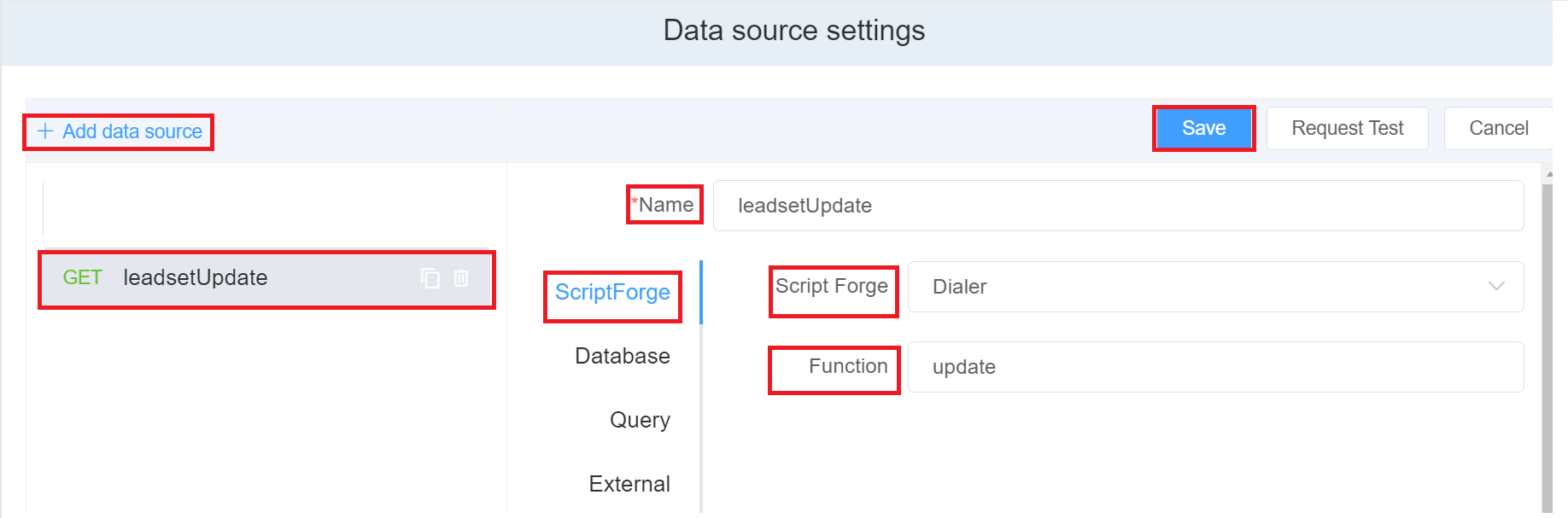
Task: Focus the Function input with update
Action: tap(1214, 367)
